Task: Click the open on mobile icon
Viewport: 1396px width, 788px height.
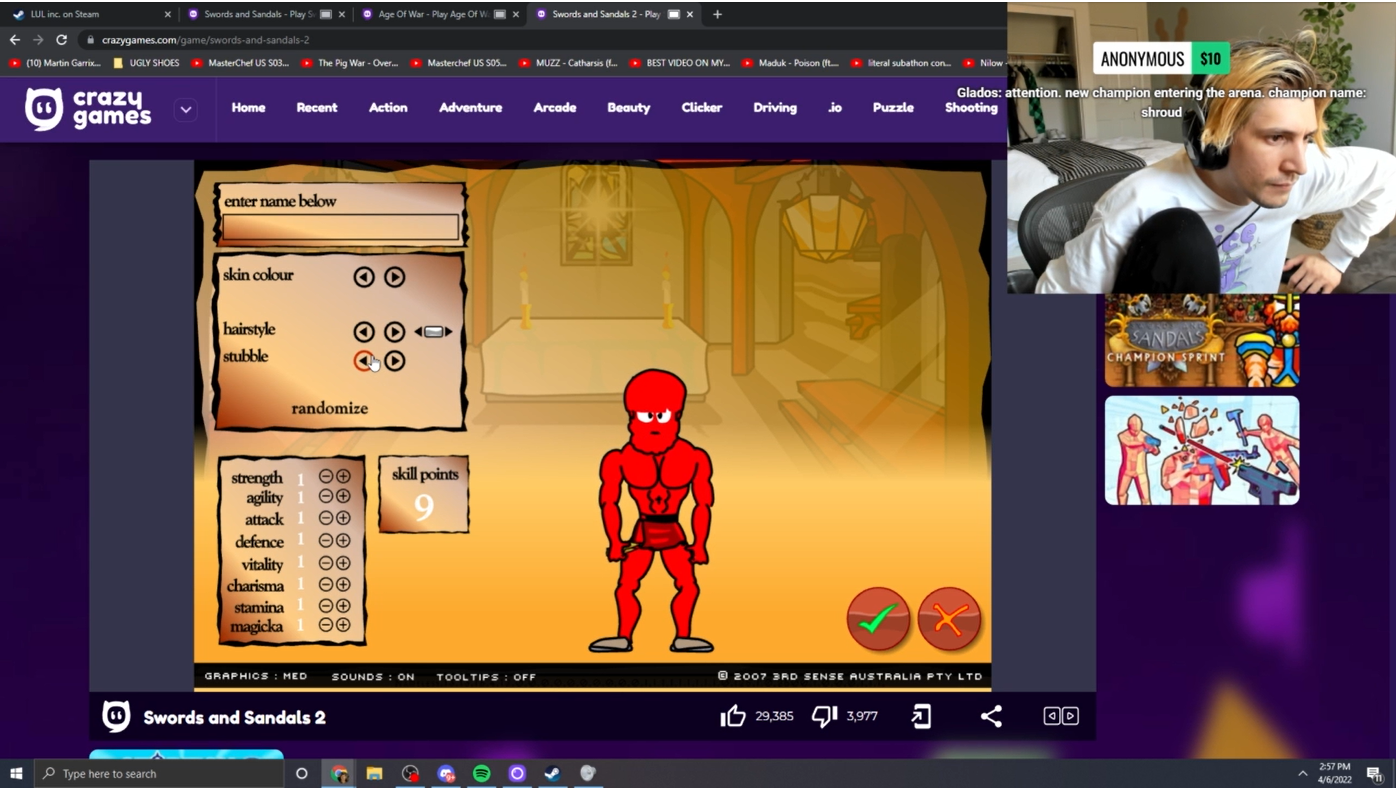Action: click(921, 716)
